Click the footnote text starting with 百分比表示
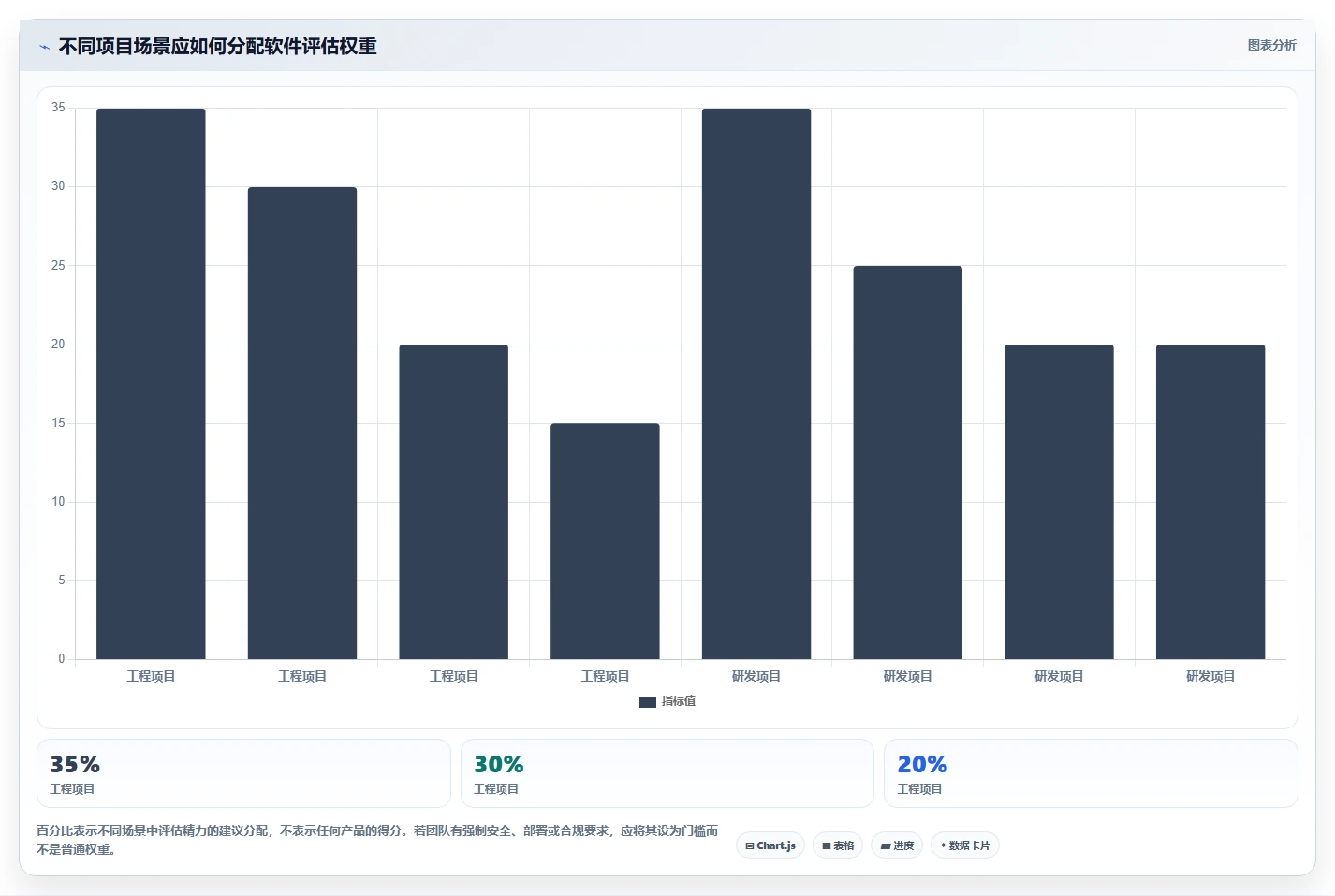The width and height of the screenshot is (1335, 896). [x=377, y=840]
